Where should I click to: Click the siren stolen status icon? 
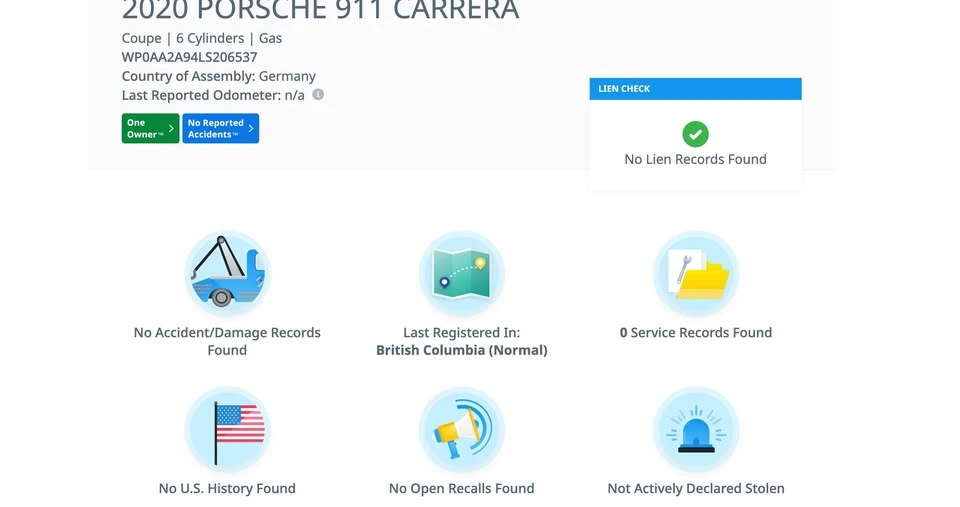(x=696, y=430)
